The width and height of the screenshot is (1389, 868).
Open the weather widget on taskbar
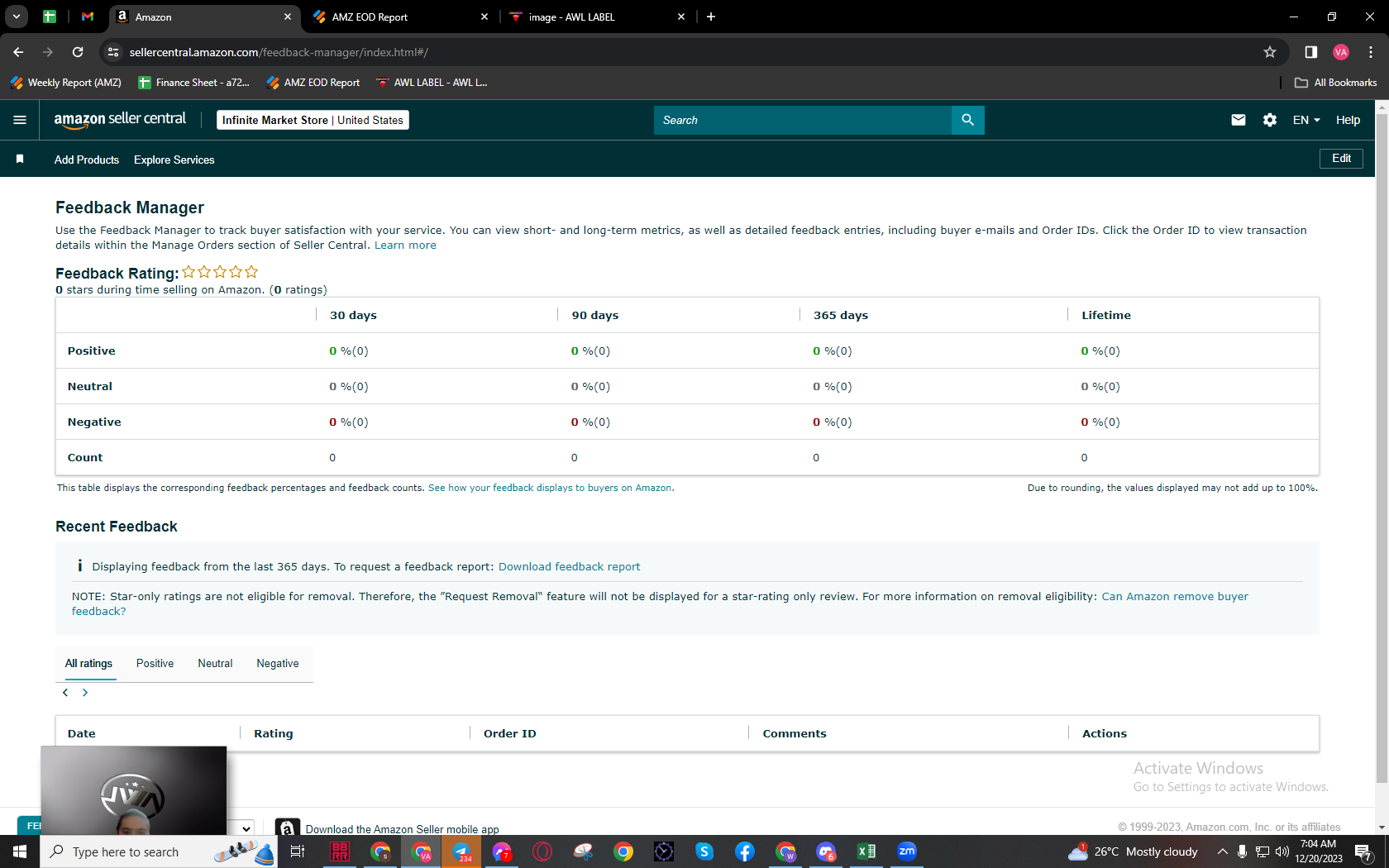[x=1133, y=851]
